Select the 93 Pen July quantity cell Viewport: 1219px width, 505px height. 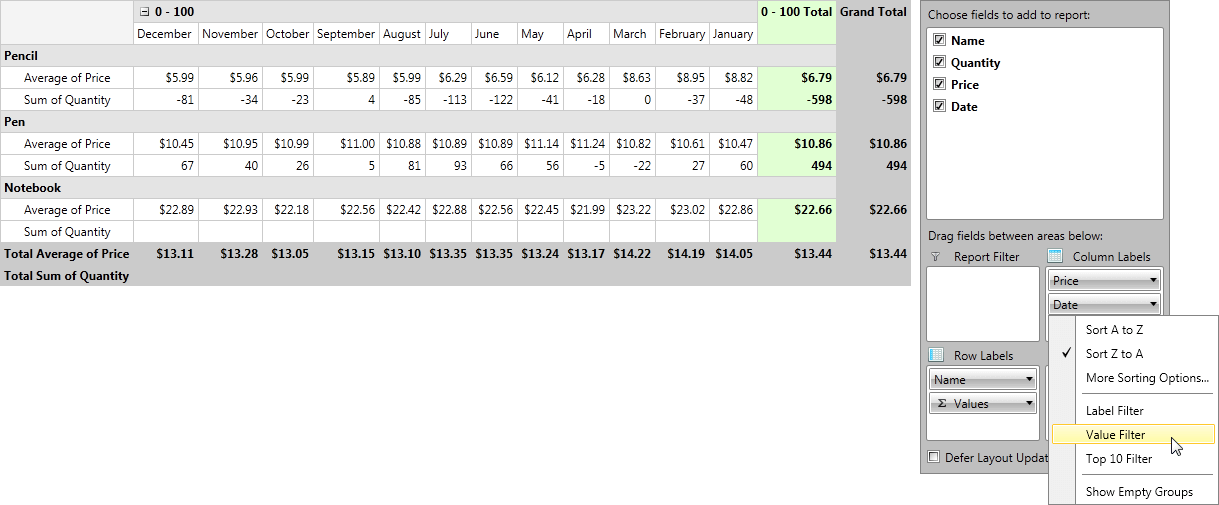coord(448,166)
